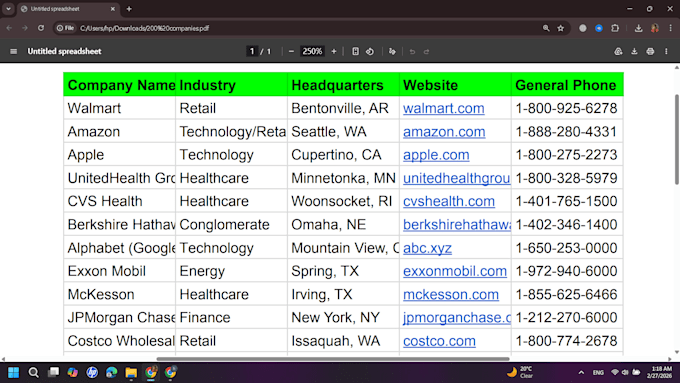Zoom out with the minus button
The height and width of the screenshot is (383, 680).
291,51
